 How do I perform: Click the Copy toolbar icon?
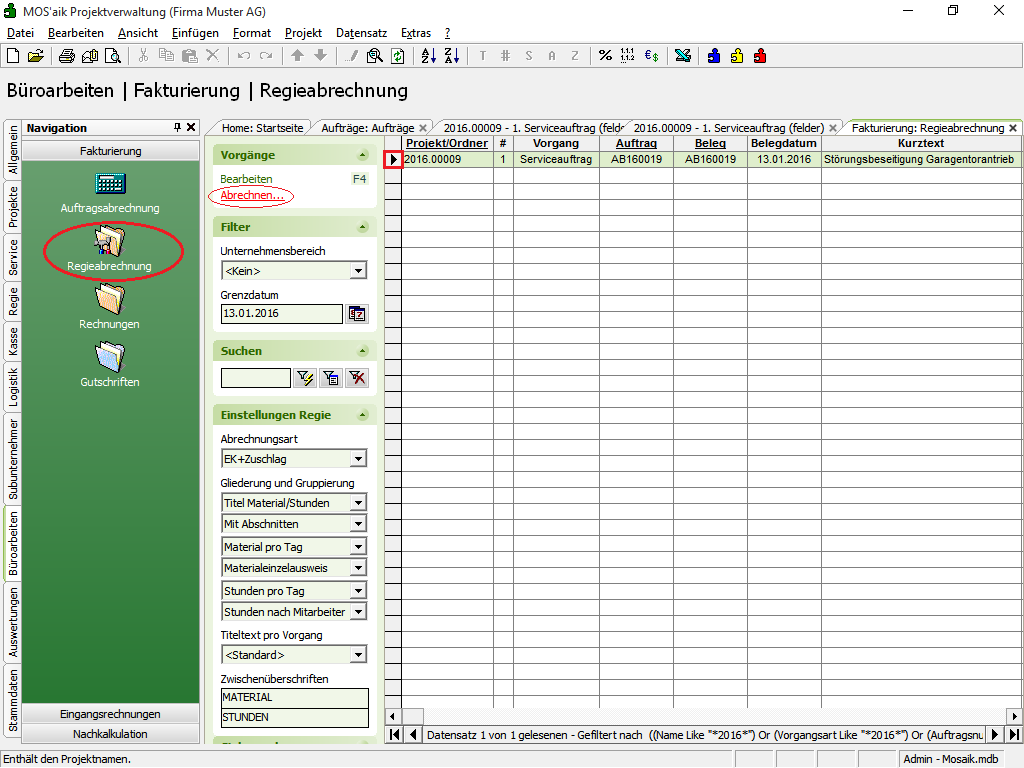[x=167, y=56]
